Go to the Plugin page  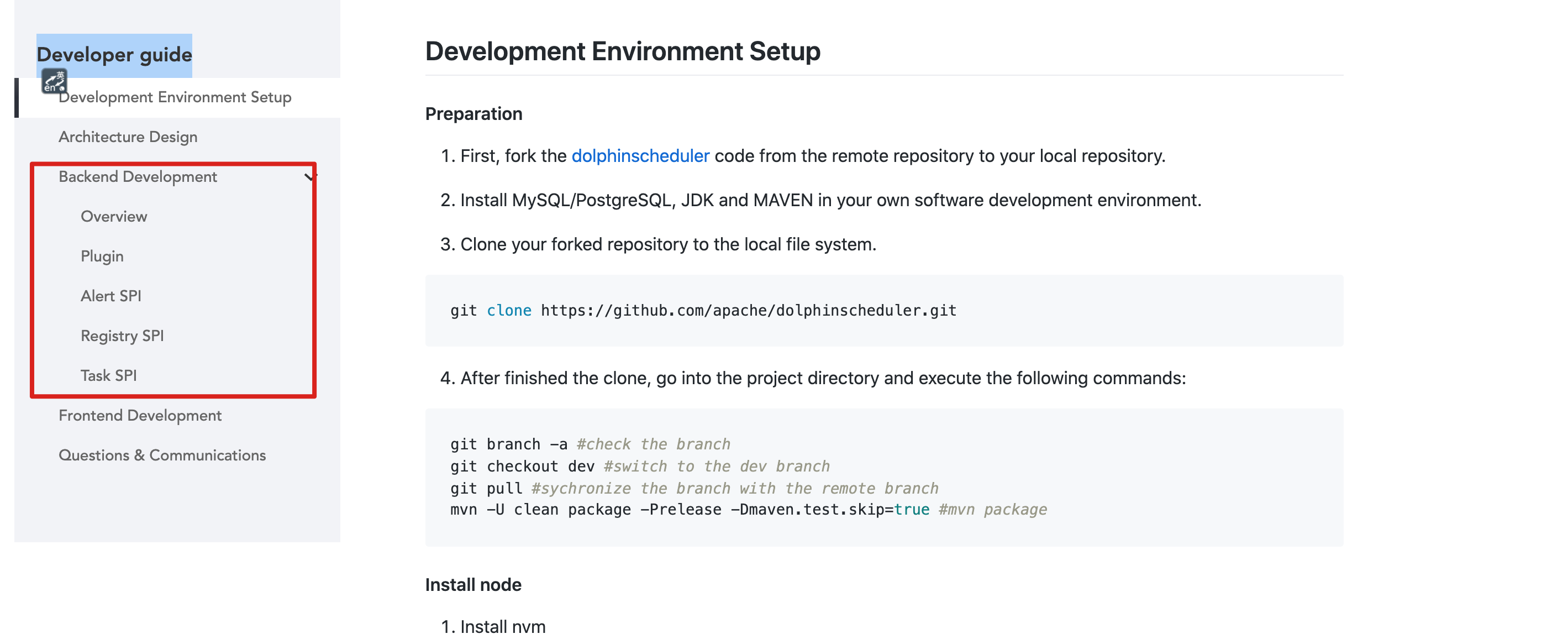pyautogui.click(x=102, y=256)
